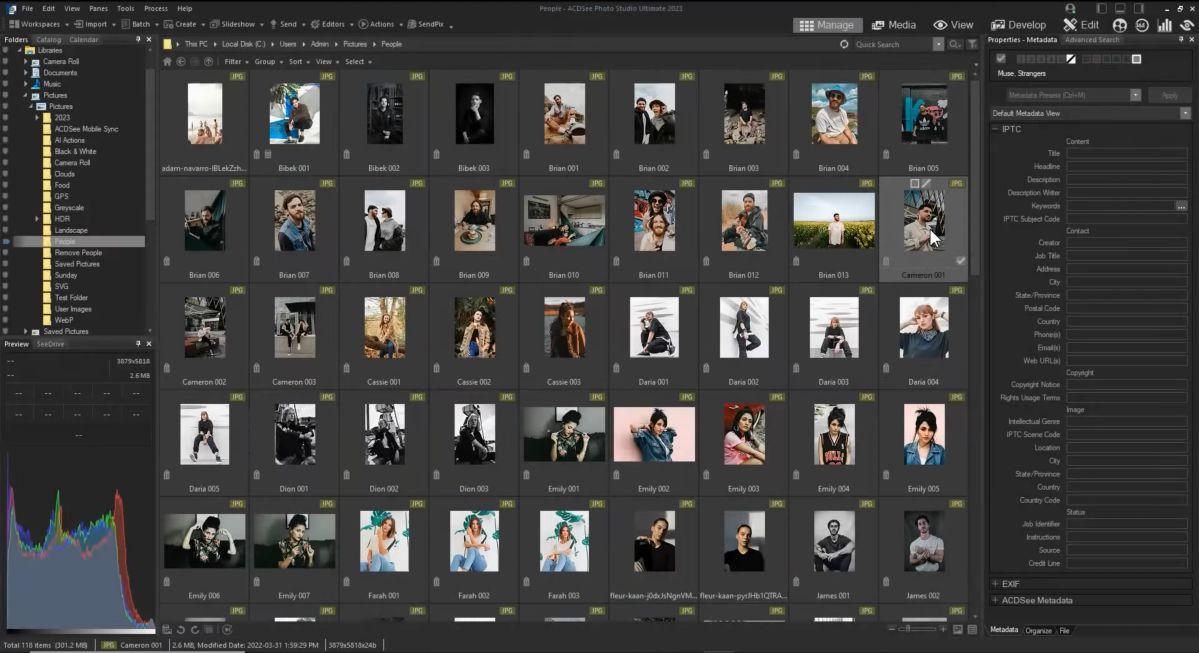Expand the HDR folder
This screenshot has height=653, width=1199.
tap(37, 219)
